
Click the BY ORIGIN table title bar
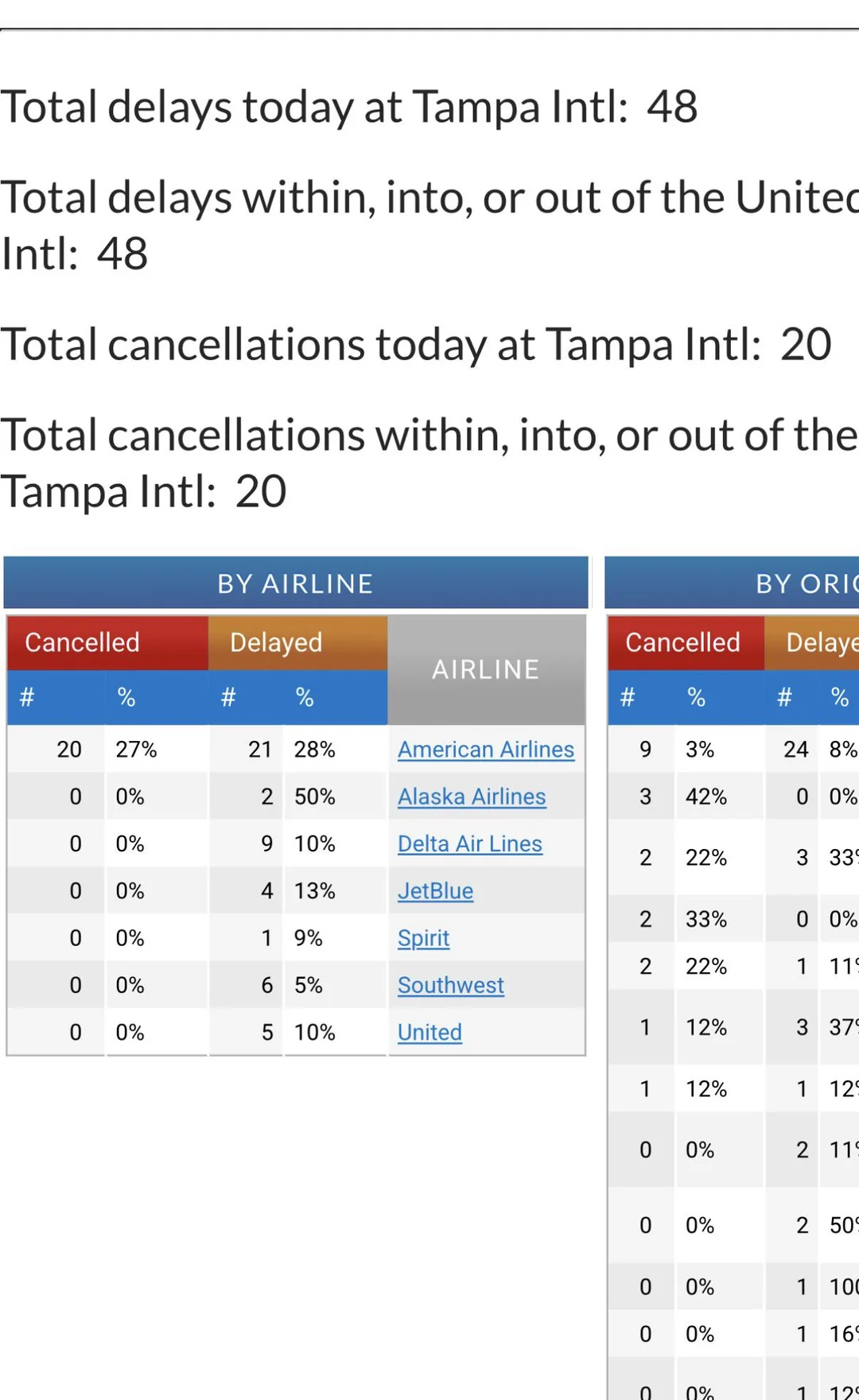[x=732, y=584]
